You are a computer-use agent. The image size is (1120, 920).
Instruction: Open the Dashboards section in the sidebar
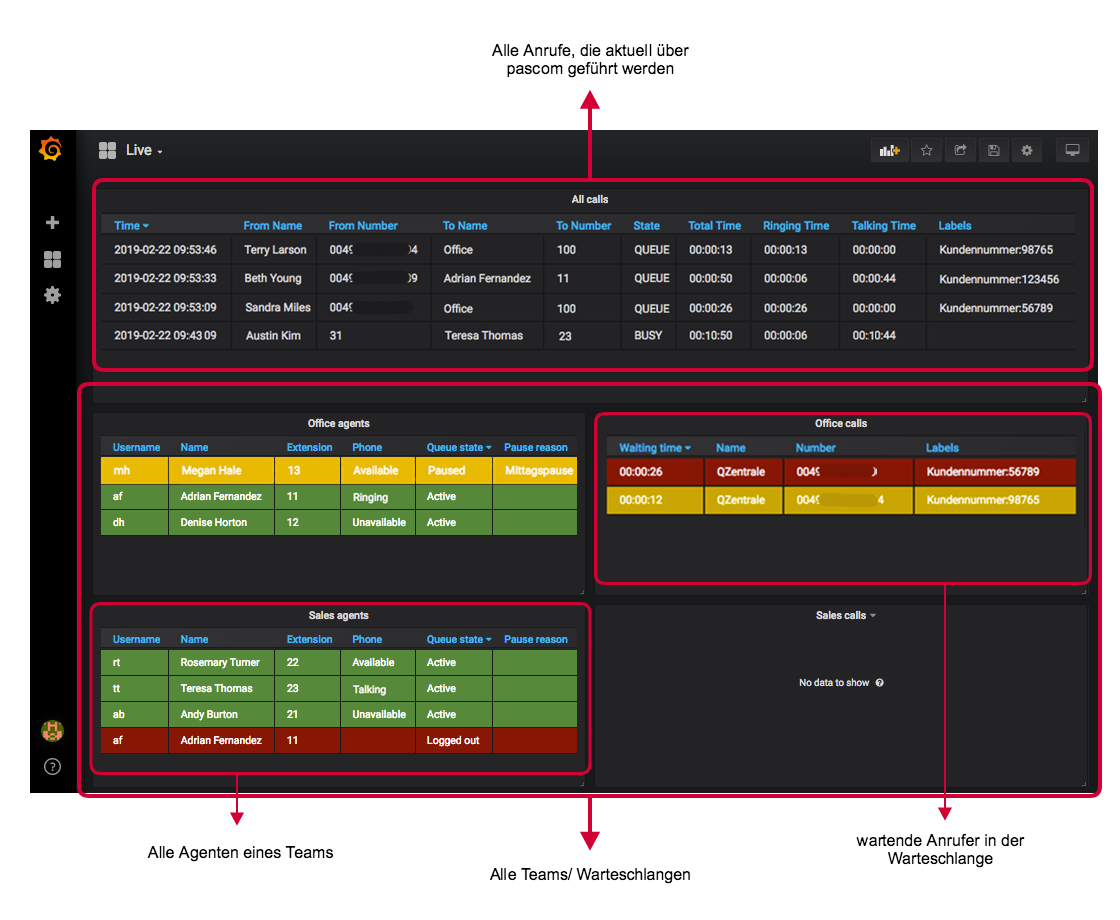click(52, 259)
